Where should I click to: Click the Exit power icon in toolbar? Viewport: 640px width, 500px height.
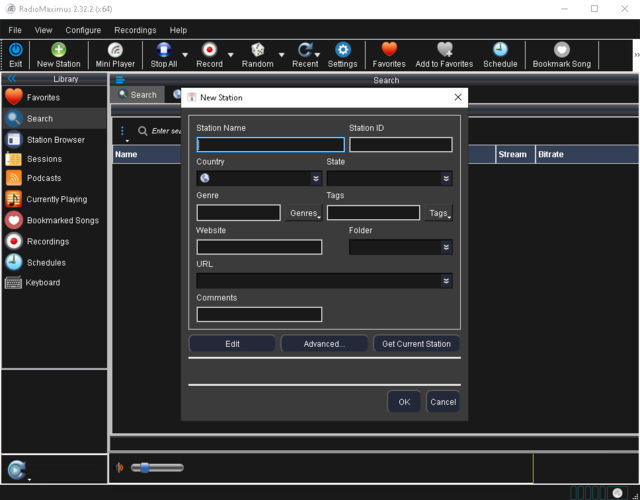pyautogui.click(x=16, y=50)
